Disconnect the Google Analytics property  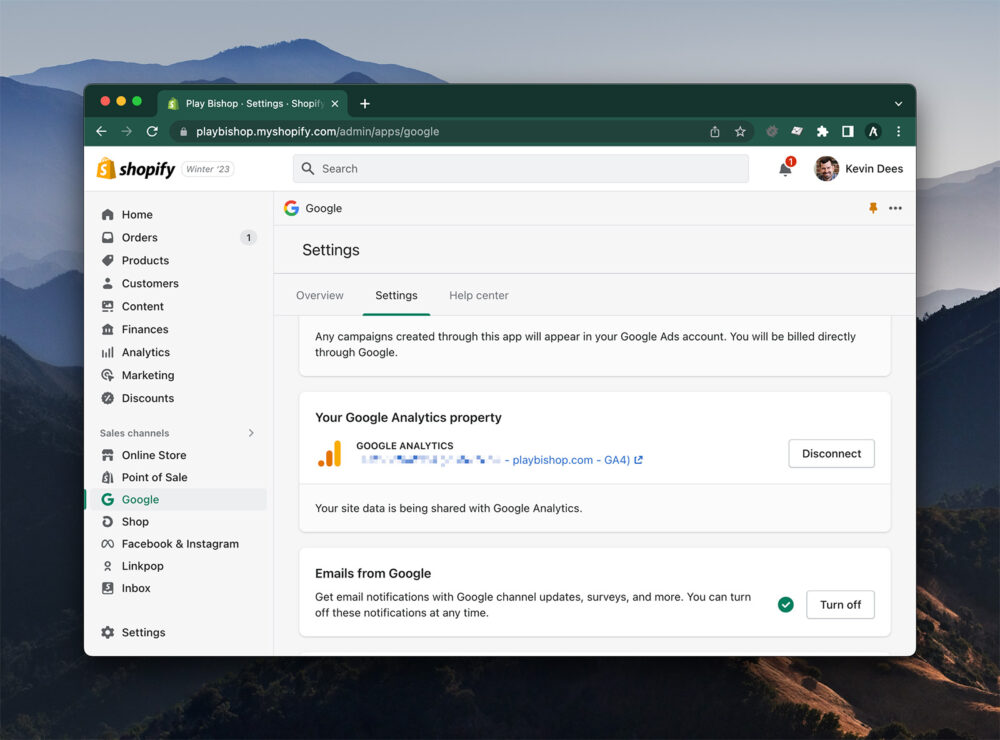[x=831, y=453]
